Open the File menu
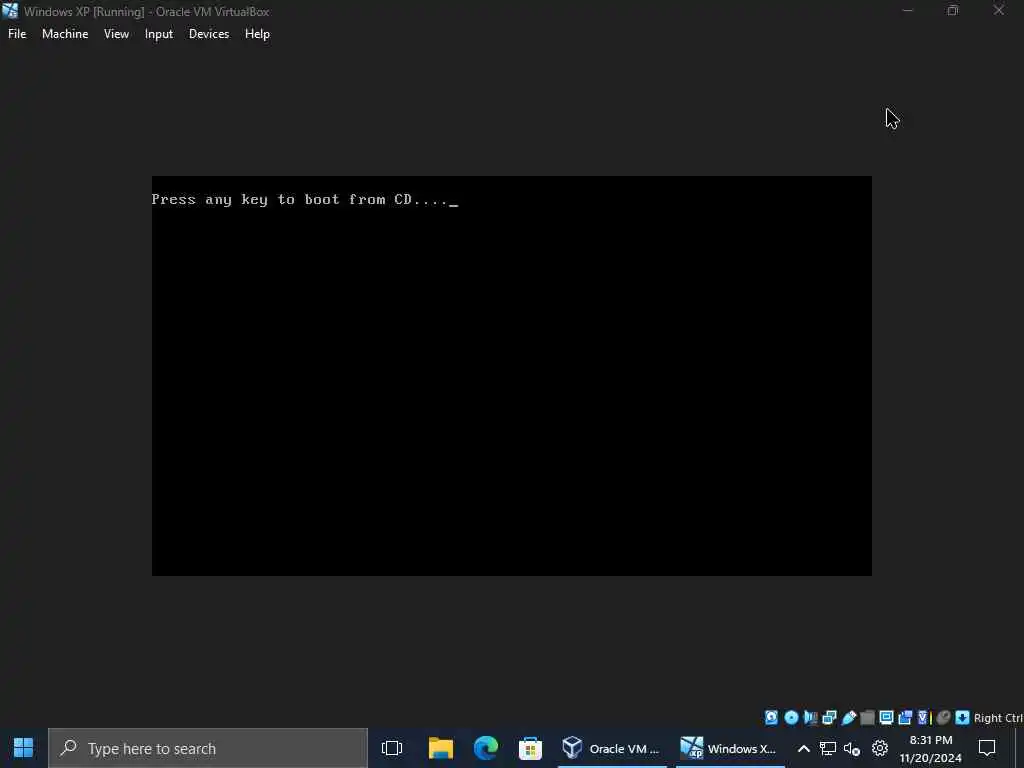1024x768 pixels. click(17, 34)
